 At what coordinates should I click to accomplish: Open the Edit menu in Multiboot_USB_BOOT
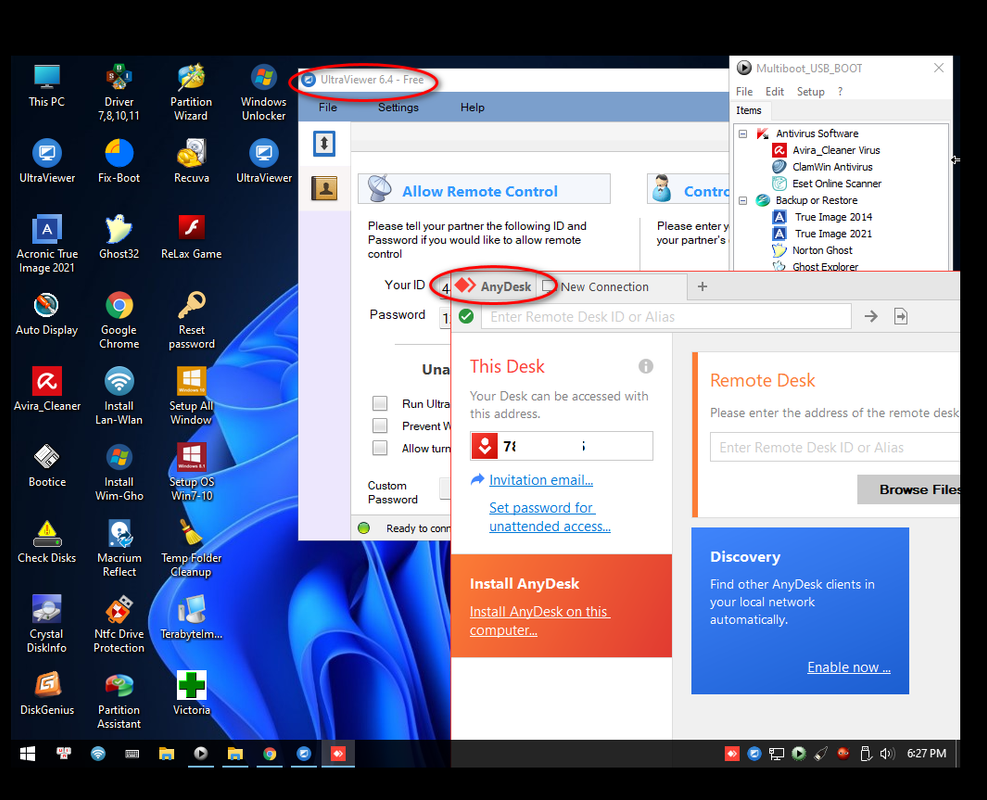pos(774,91)
